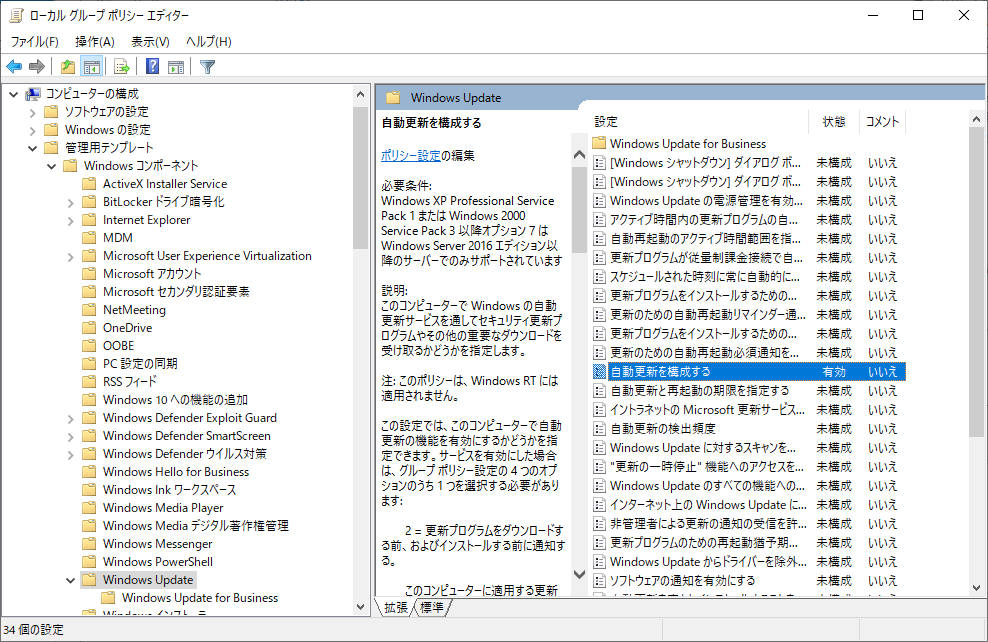Toggle the action pane toolbar icon

click(x=176, y=66)
